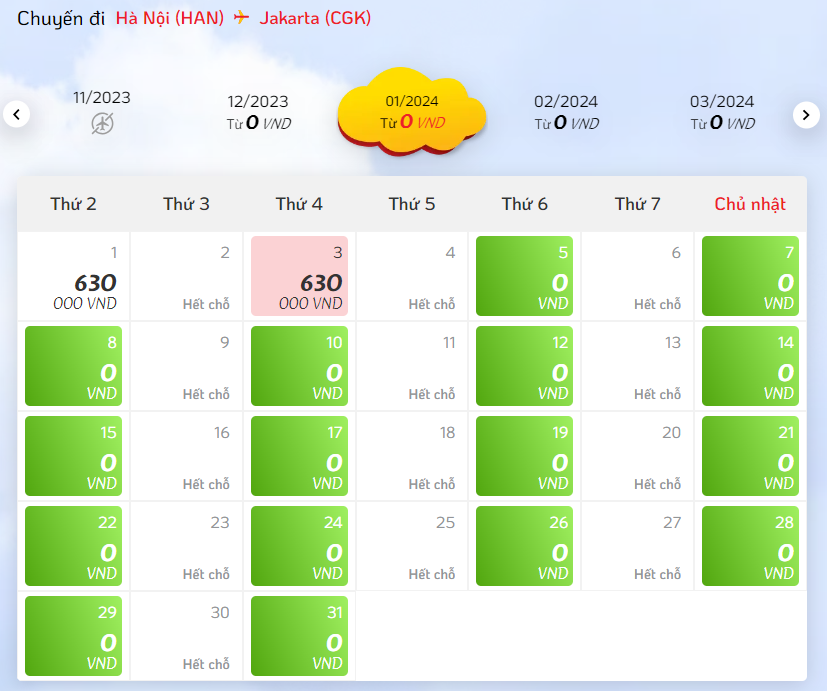This screenshot has width=827, height=691.
Task: Choose January 1 fare 630,000 VND
Action: pos(73,276)
